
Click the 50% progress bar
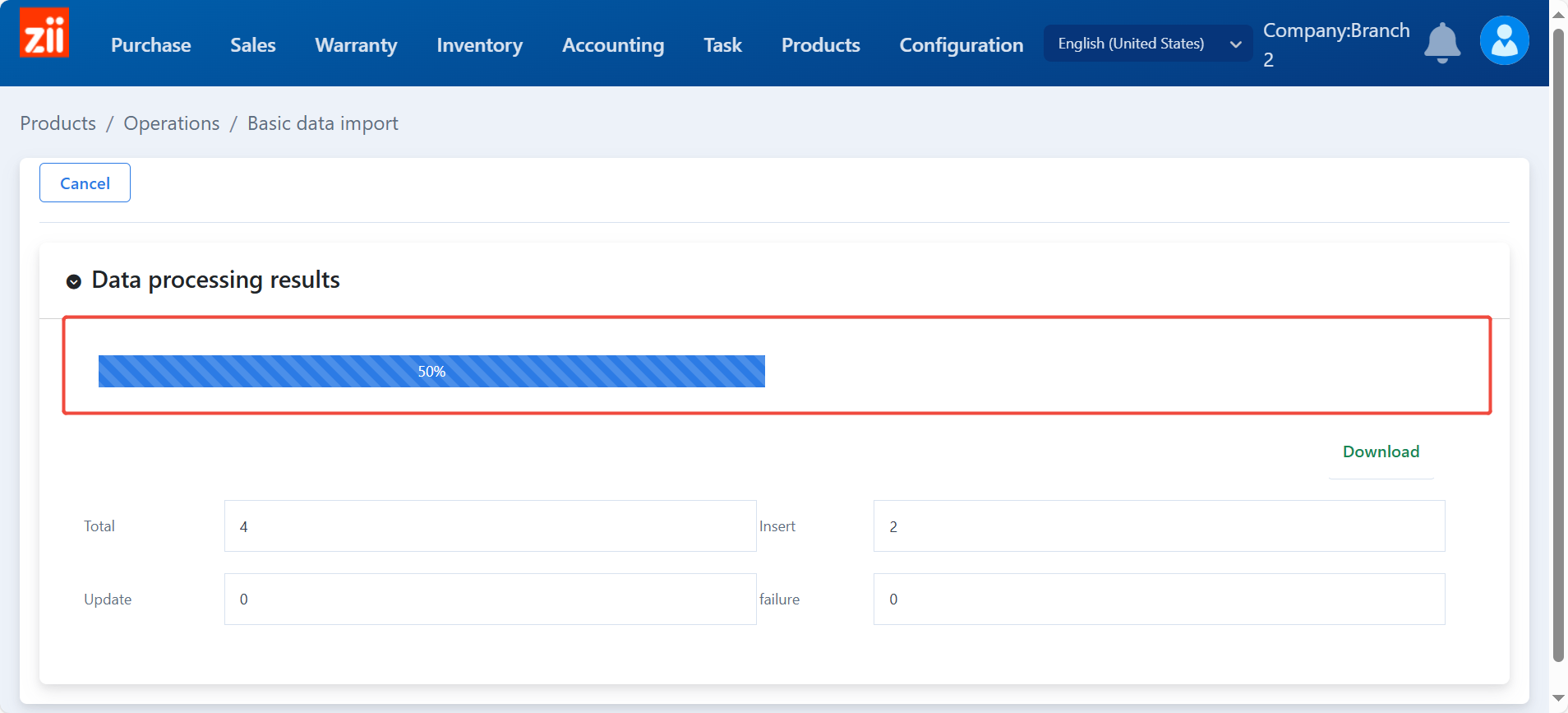click(x=431, y=371)
